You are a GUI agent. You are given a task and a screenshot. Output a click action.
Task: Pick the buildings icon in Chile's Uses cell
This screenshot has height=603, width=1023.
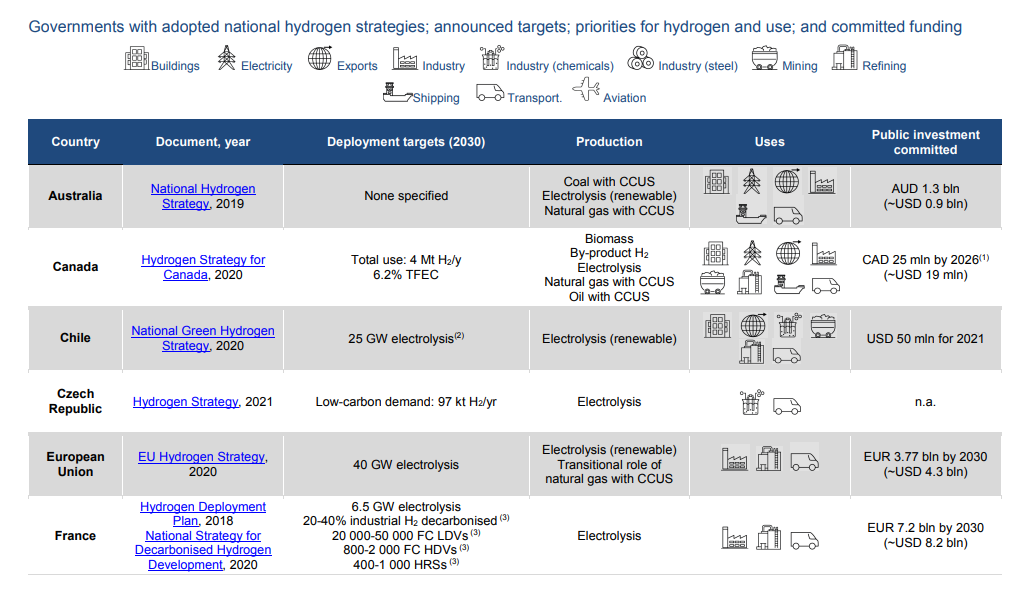718,325
